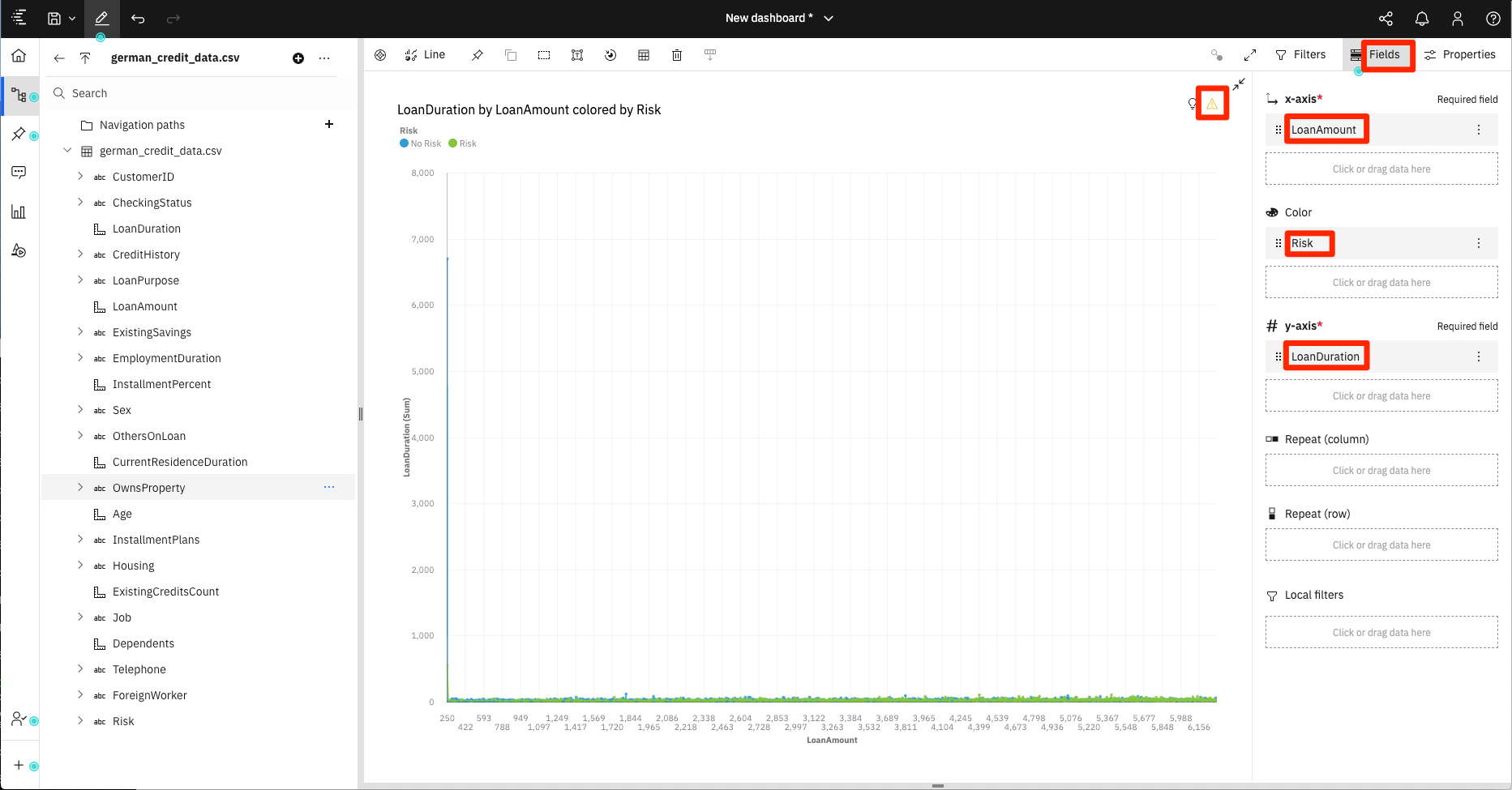Toggle the Edit mode pencil
The width and height of the screenshot is (1512, 790).
click(x=101, y=18)
